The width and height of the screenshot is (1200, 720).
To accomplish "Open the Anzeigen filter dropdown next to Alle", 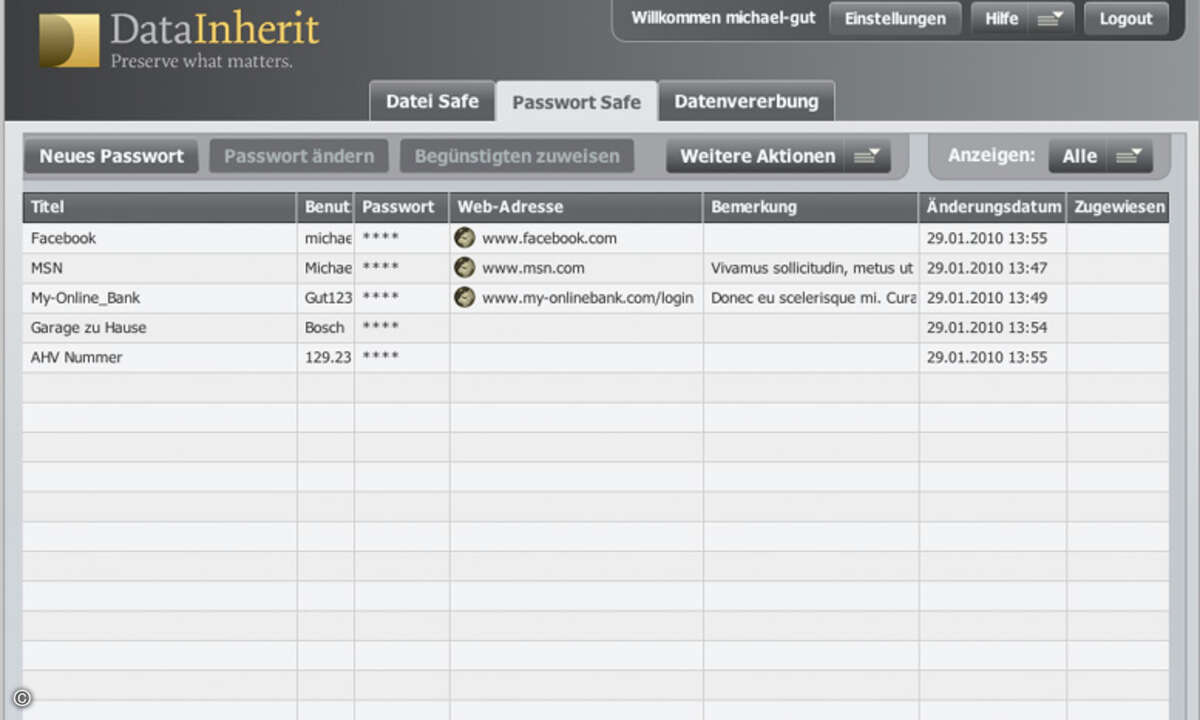I will click(1130, 156).
